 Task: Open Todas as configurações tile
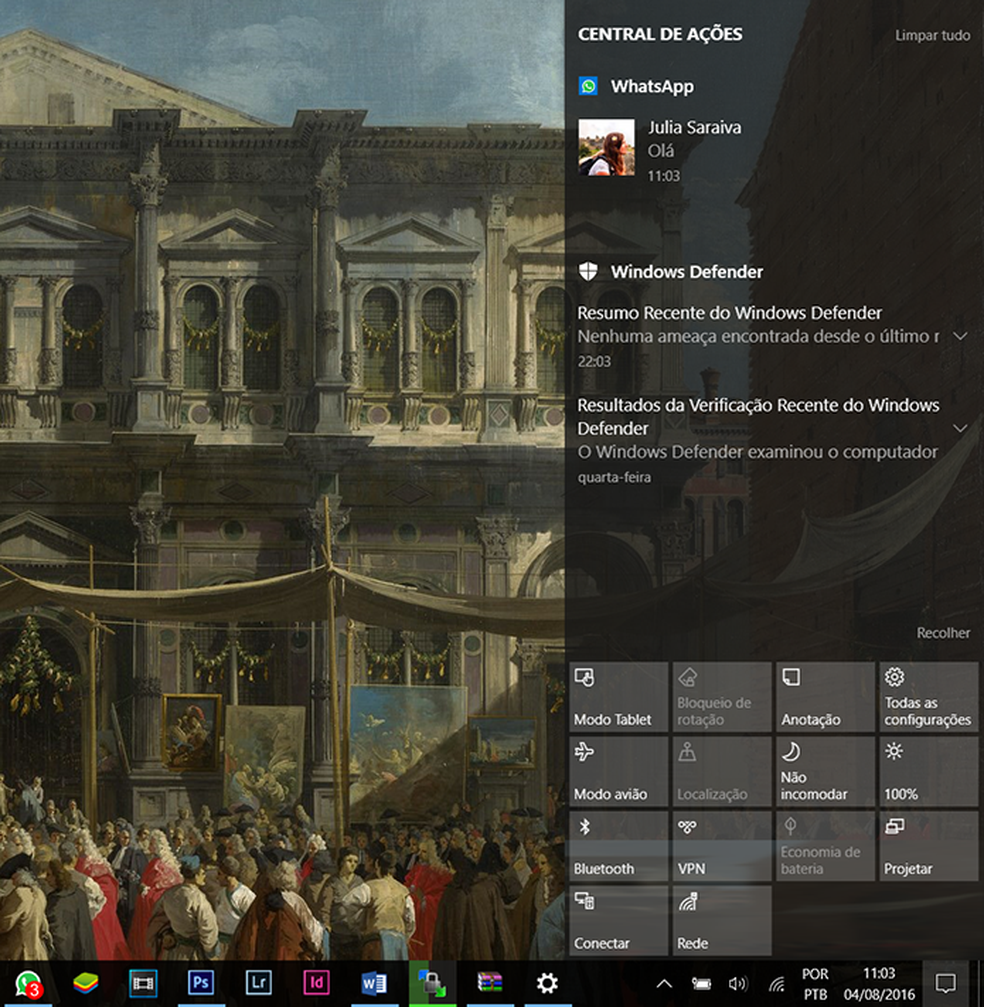[x=929, y=697]
